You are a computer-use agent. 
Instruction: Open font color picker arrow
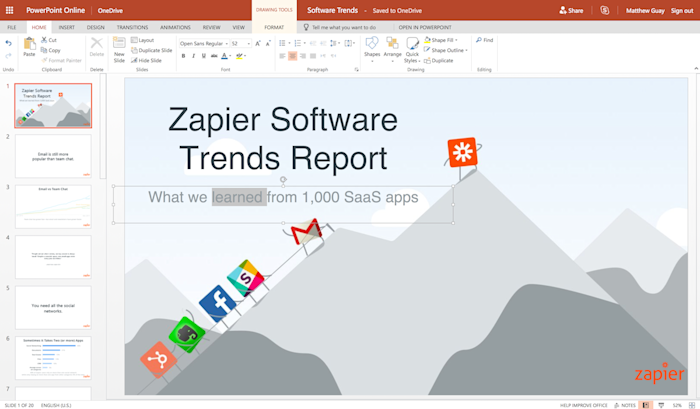230,56
